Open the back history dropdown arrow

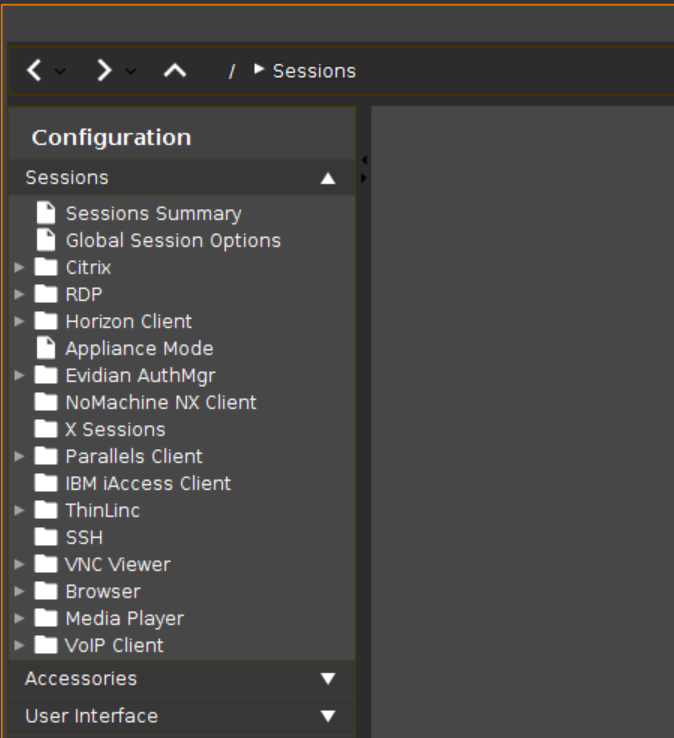(x=60, y=72)
